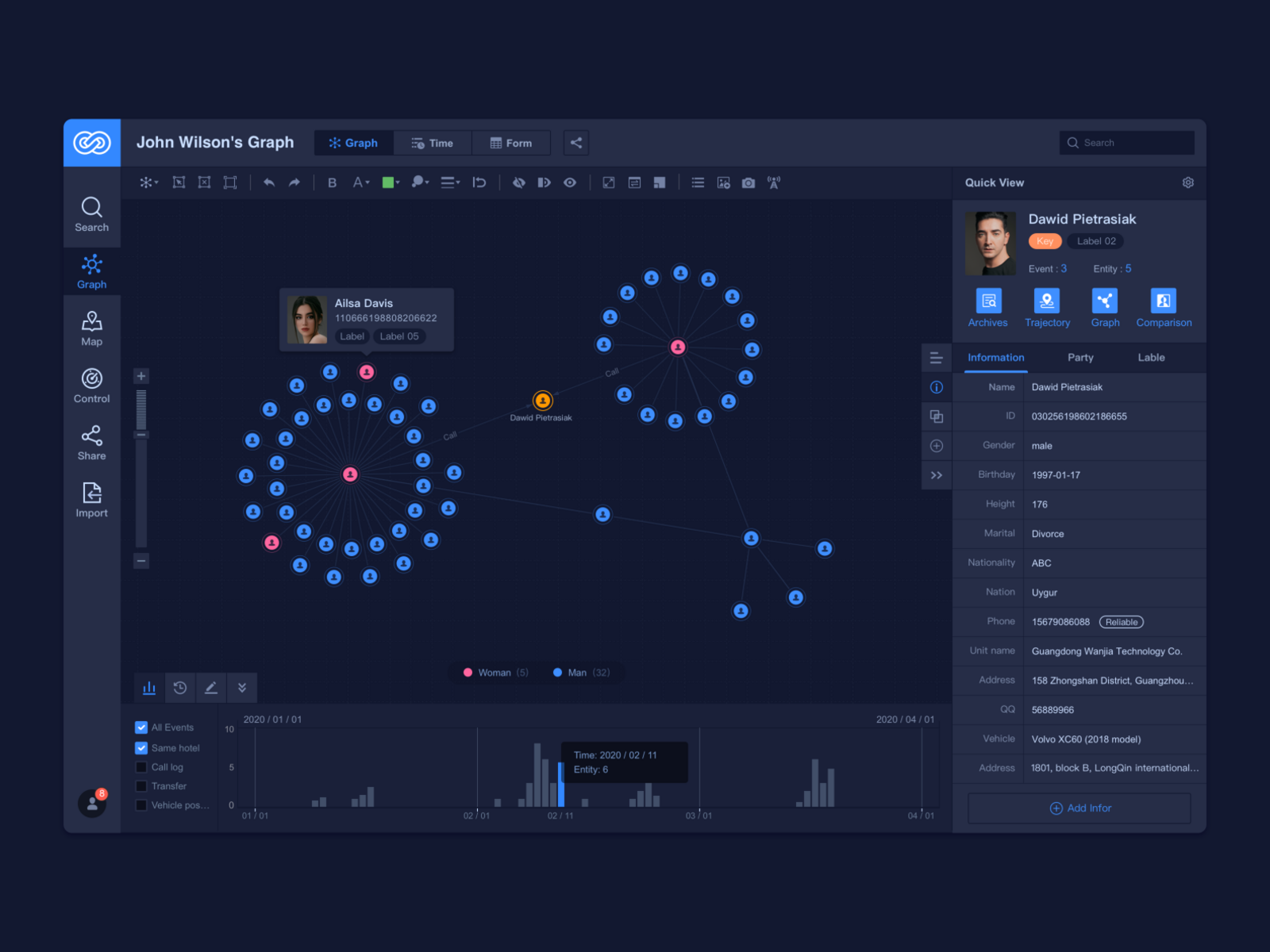1270x952 pixels.
Task: Open Share in left sidebar
Action: [x=92, y=443]
